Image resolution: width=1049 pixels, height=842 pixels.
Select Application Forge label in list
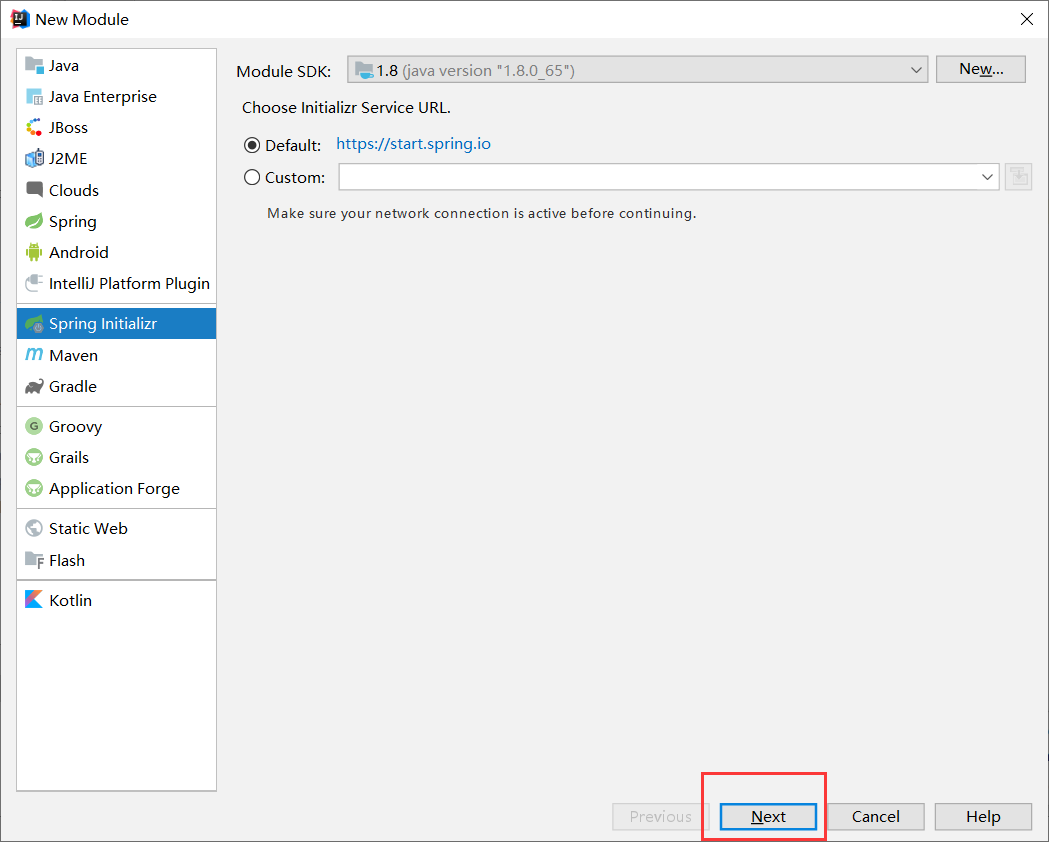(x=114, y=489)
